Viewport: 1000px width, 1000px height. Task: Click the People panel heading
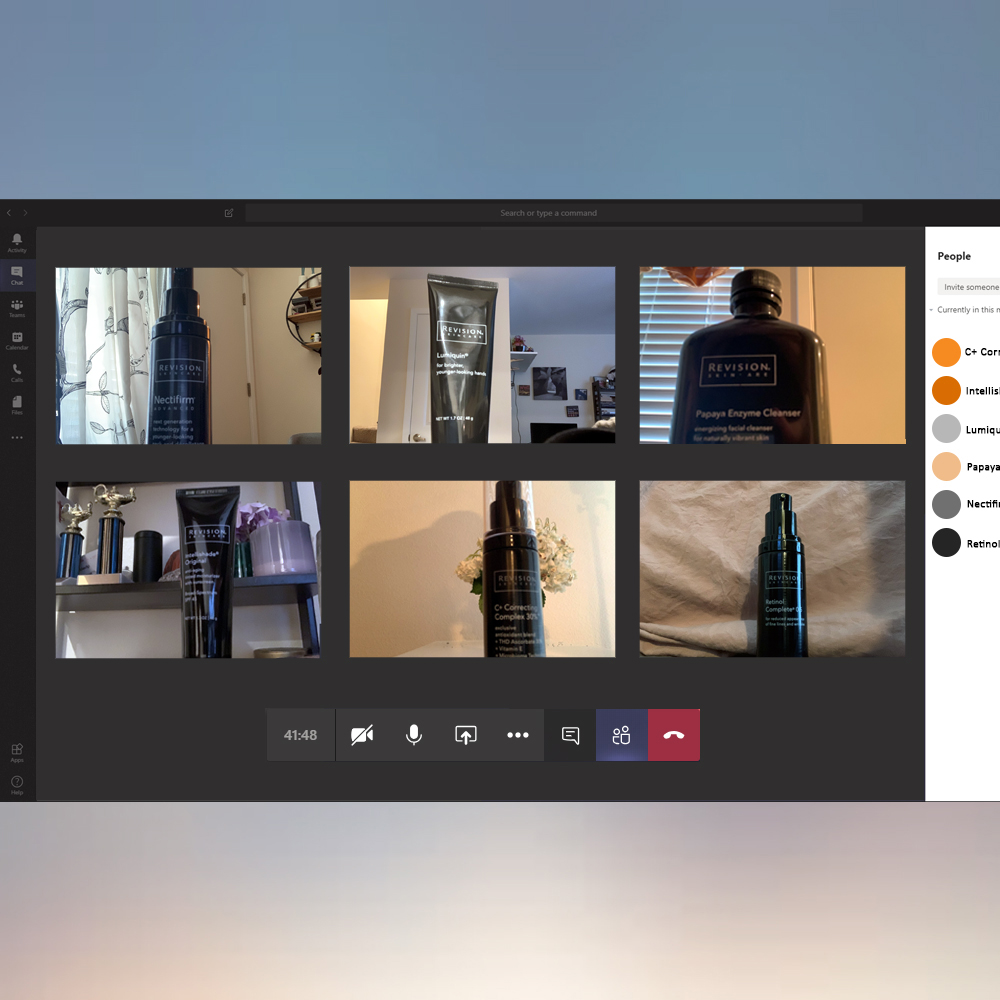[954, 256]
